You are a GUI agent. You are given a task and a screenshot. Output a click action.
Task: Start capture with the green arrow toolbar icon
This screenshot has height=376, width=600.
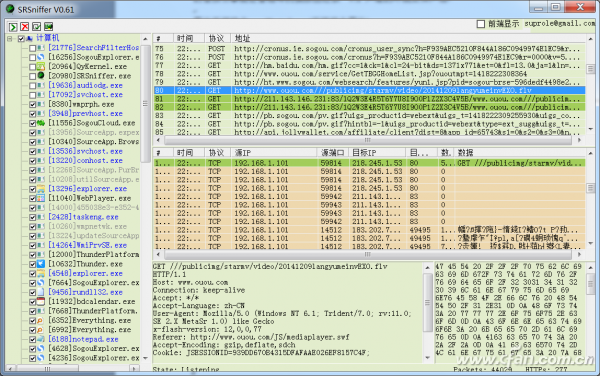pos(13,26)
